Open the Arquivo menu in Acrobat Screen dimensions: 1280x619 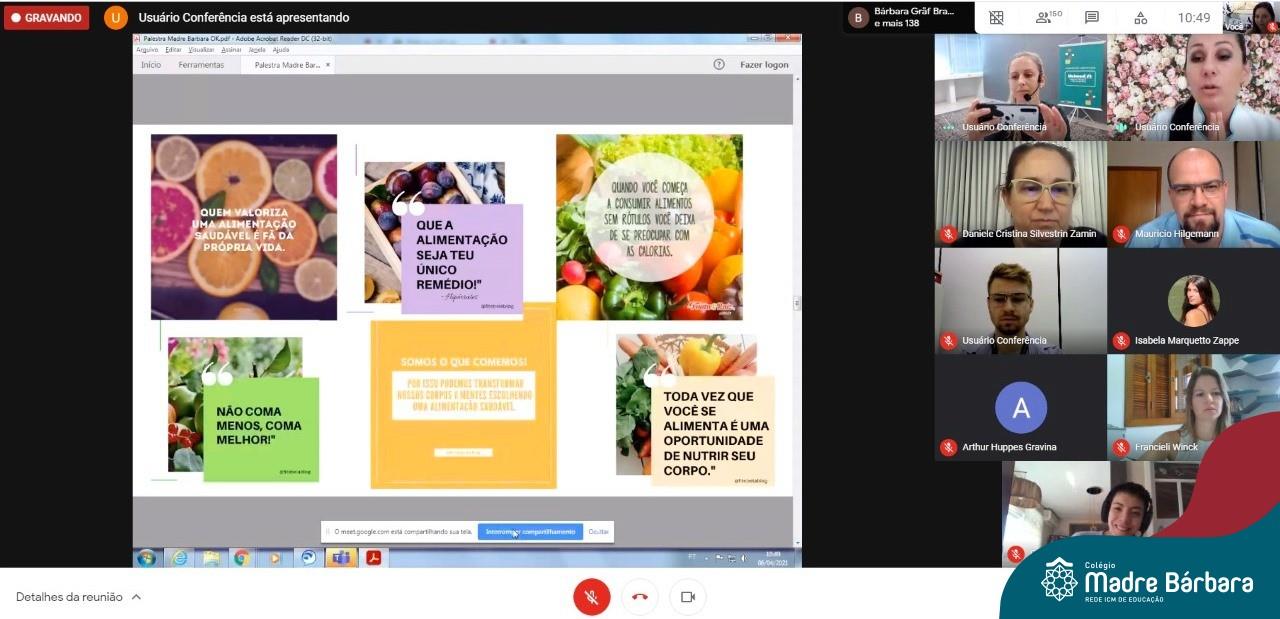tap(147, 49)
